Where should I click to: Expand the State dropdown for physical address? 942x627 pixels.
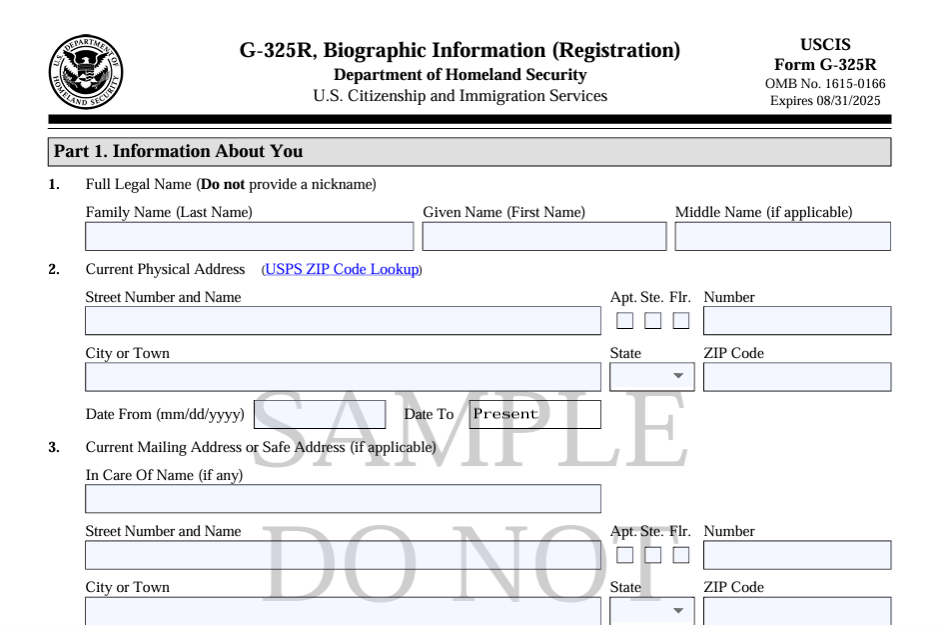[x=651, y=377]
